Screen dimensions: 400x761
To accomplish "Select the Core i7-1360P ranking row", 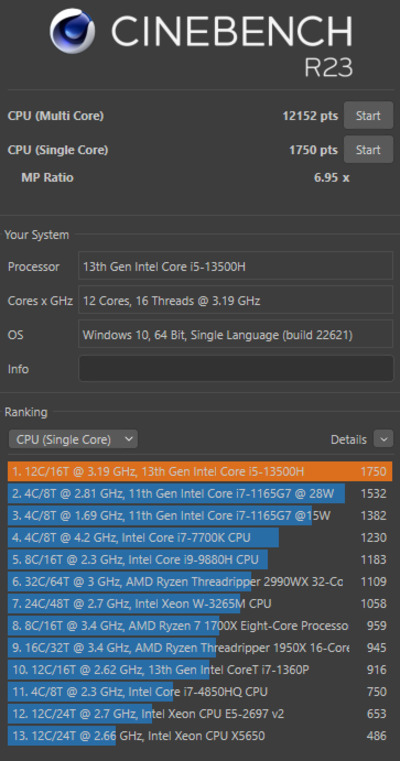I will [200, 670].
